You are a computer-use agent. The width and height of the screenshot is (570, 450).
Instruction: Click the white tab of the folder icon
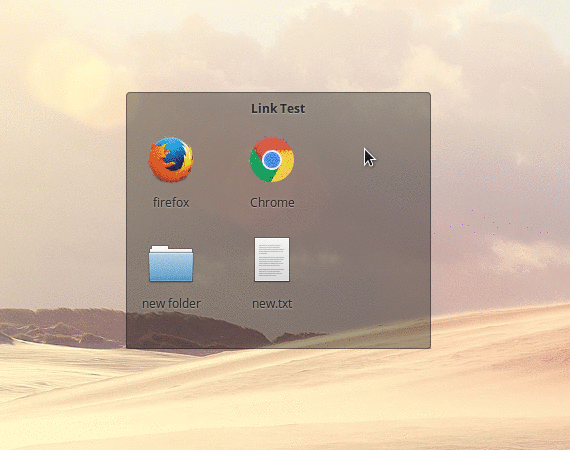coord(160,248)
